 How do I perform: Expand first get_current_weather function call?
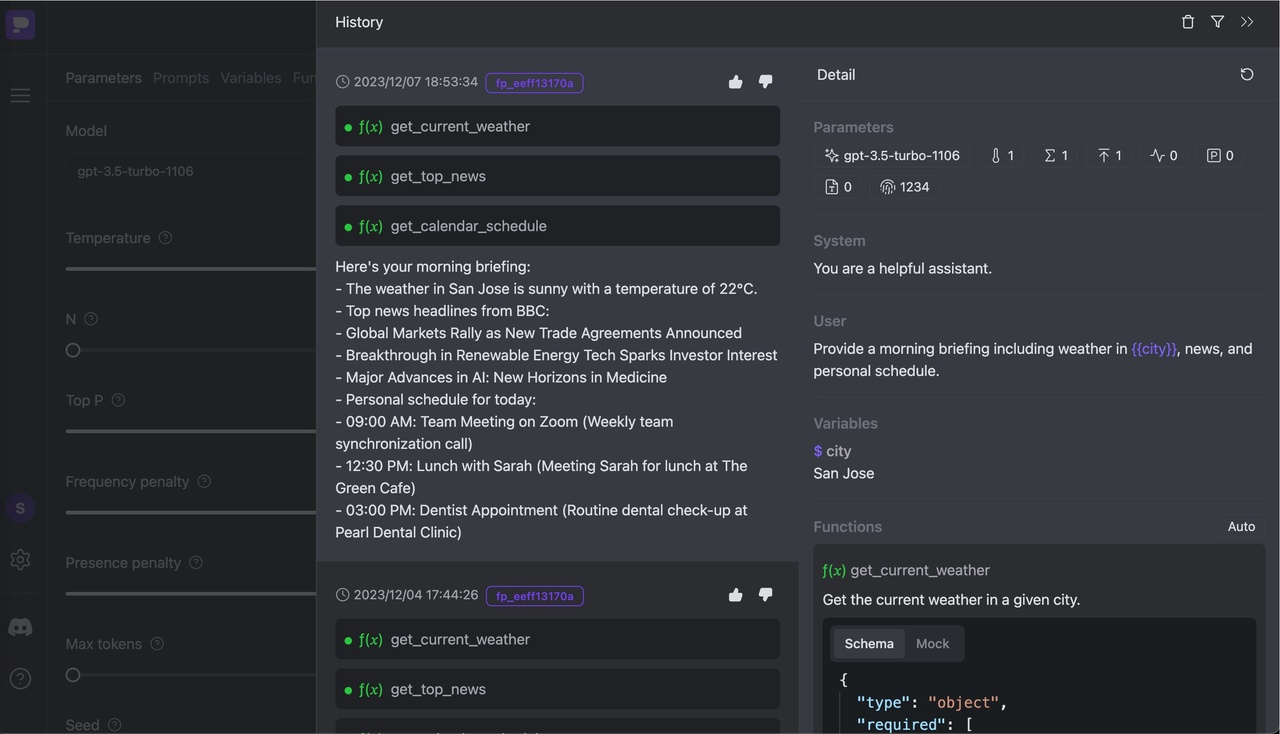point(557,127)
